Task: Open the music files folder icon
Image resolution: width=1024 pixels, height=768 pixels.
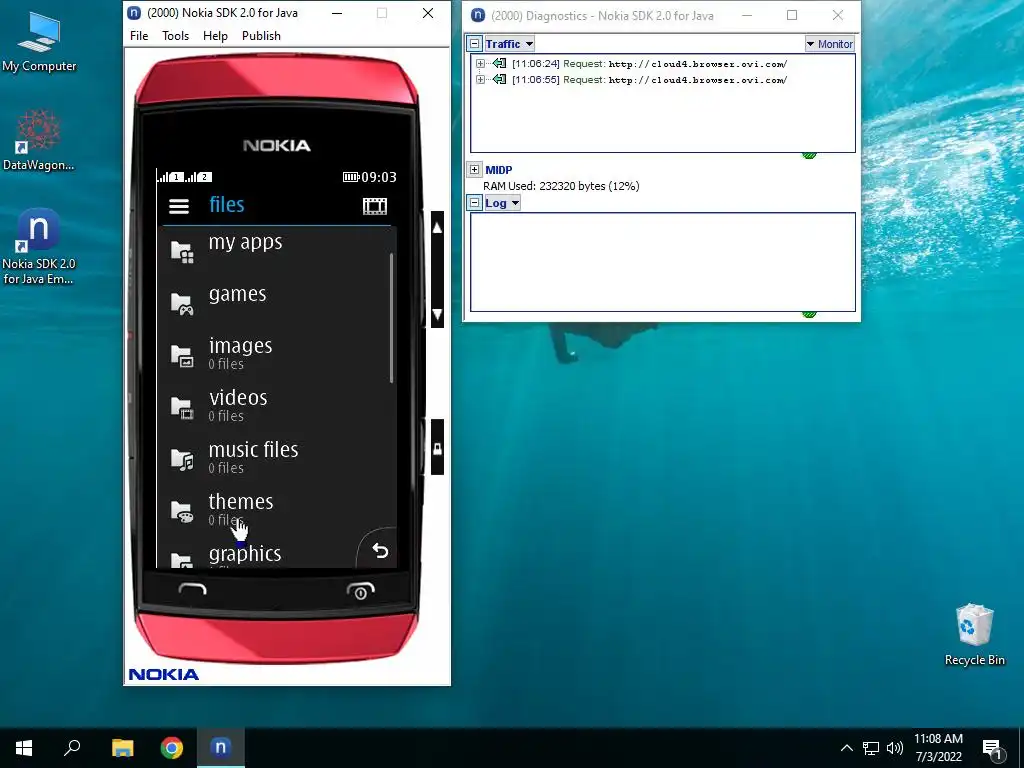Action: click(x=182, y=459)
